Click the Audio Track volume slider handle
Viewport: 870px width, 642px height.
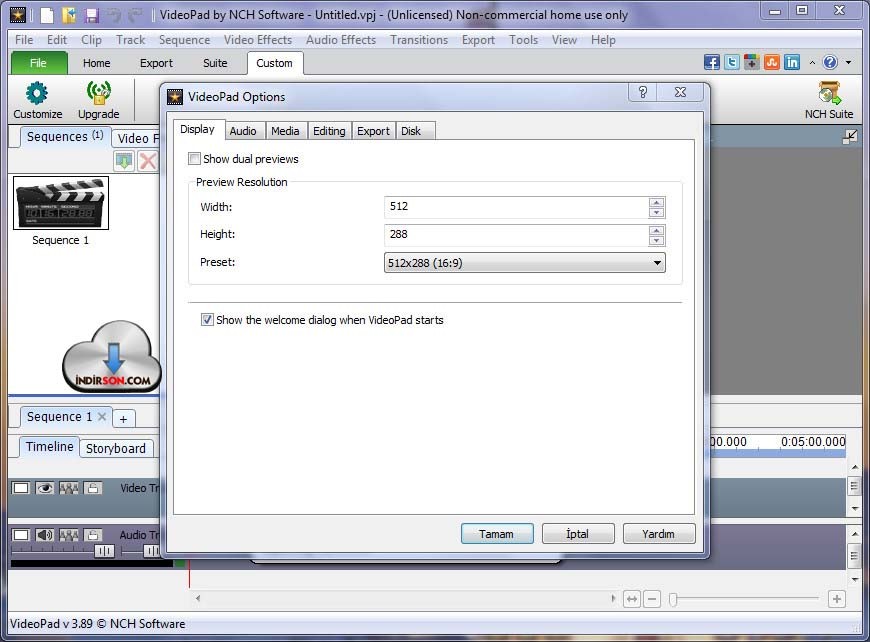[x=104, y=551]
